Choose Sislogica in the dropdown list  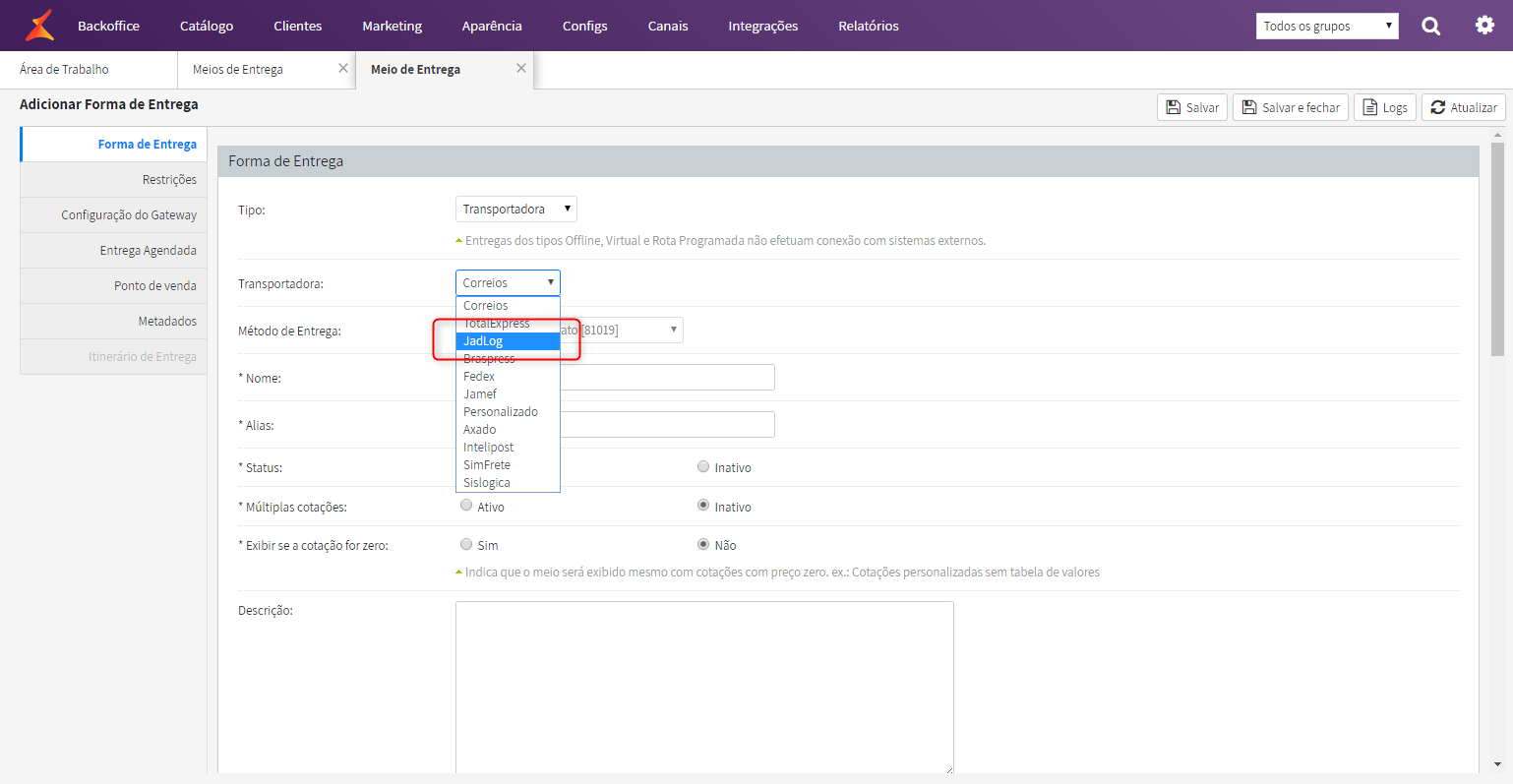pyautogui.click(x=508, y=483)
